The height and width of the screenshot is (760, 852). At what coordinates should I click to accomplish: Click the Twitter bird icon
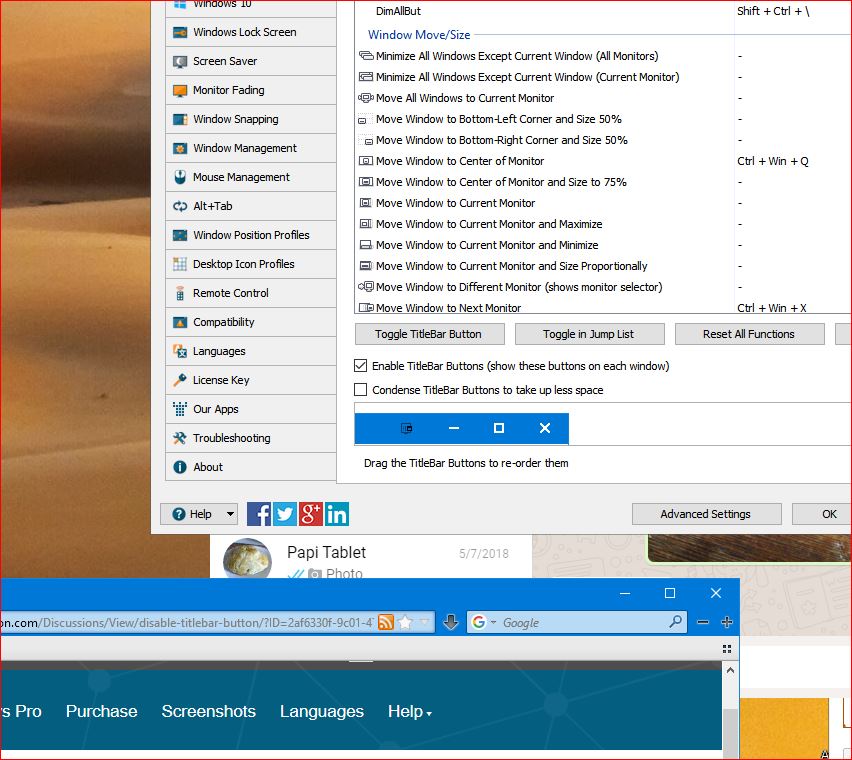pyautogui.click(x=285, y=514)
